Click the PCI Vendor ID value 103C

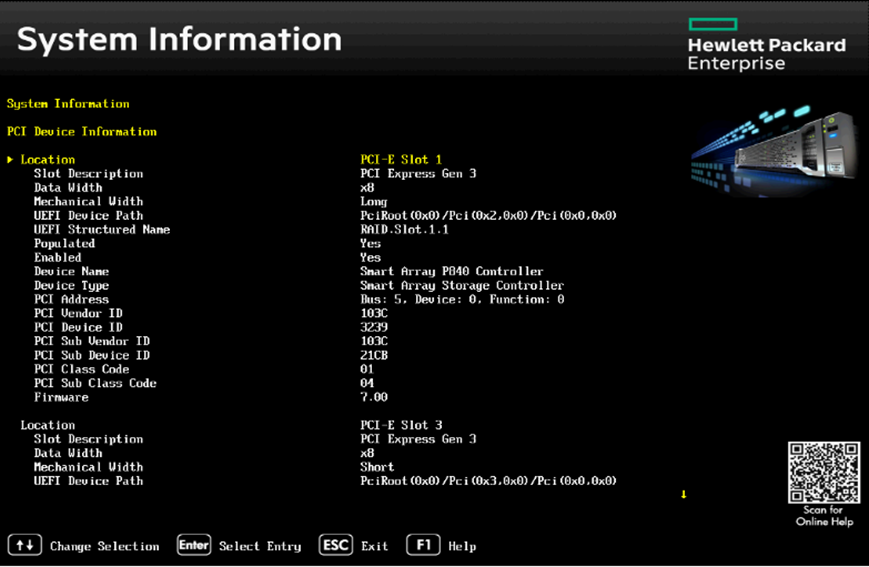[374, 313]
